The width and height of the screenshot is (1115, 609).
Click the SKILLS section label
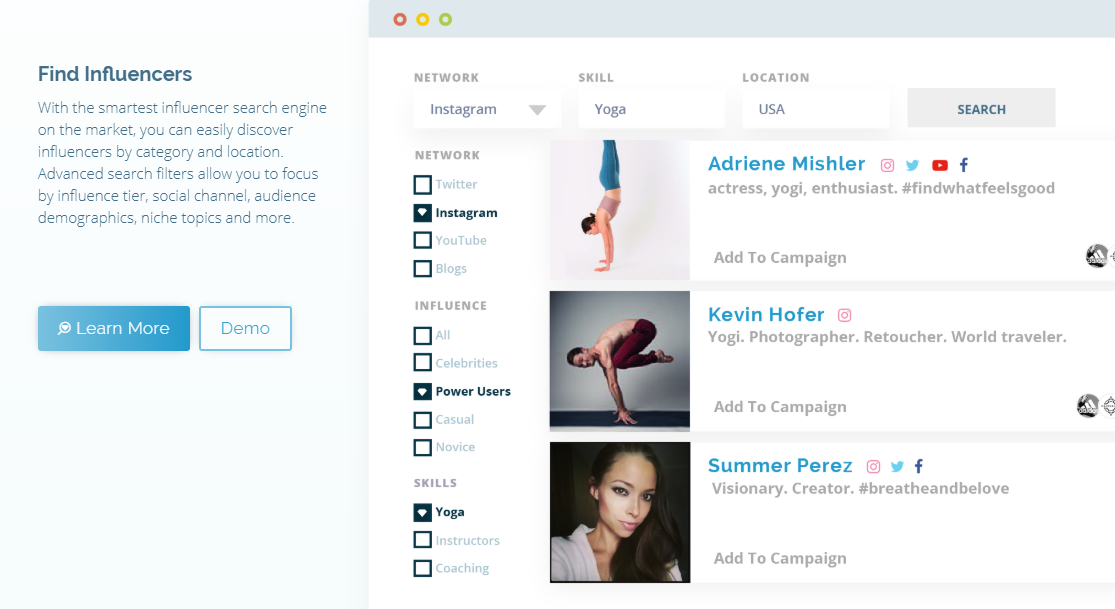tap(435, 483)
